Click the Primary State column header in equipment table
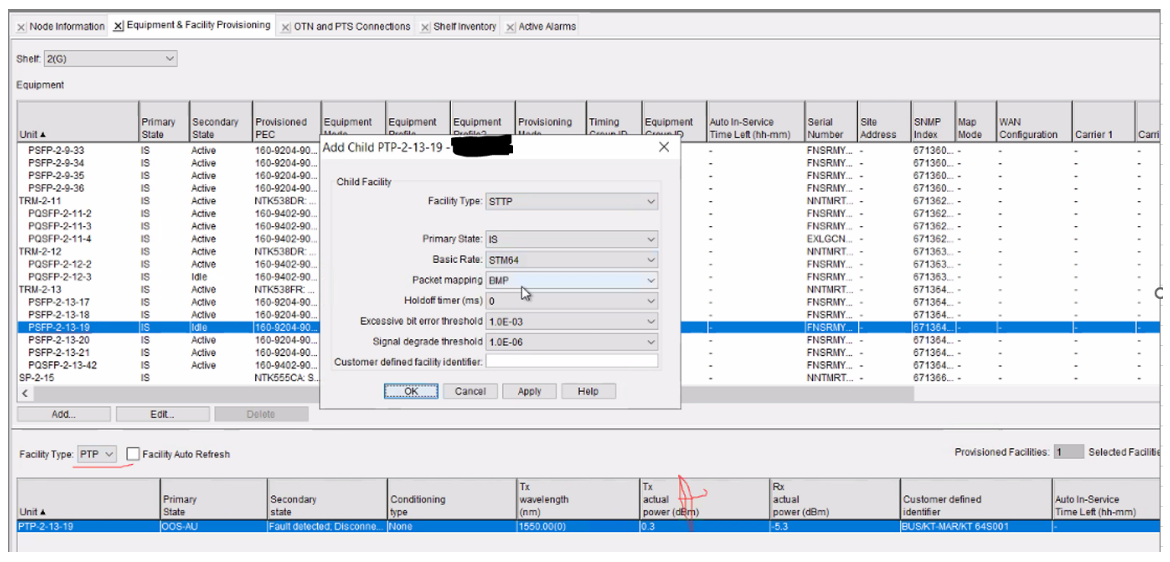 coord(163,122)
